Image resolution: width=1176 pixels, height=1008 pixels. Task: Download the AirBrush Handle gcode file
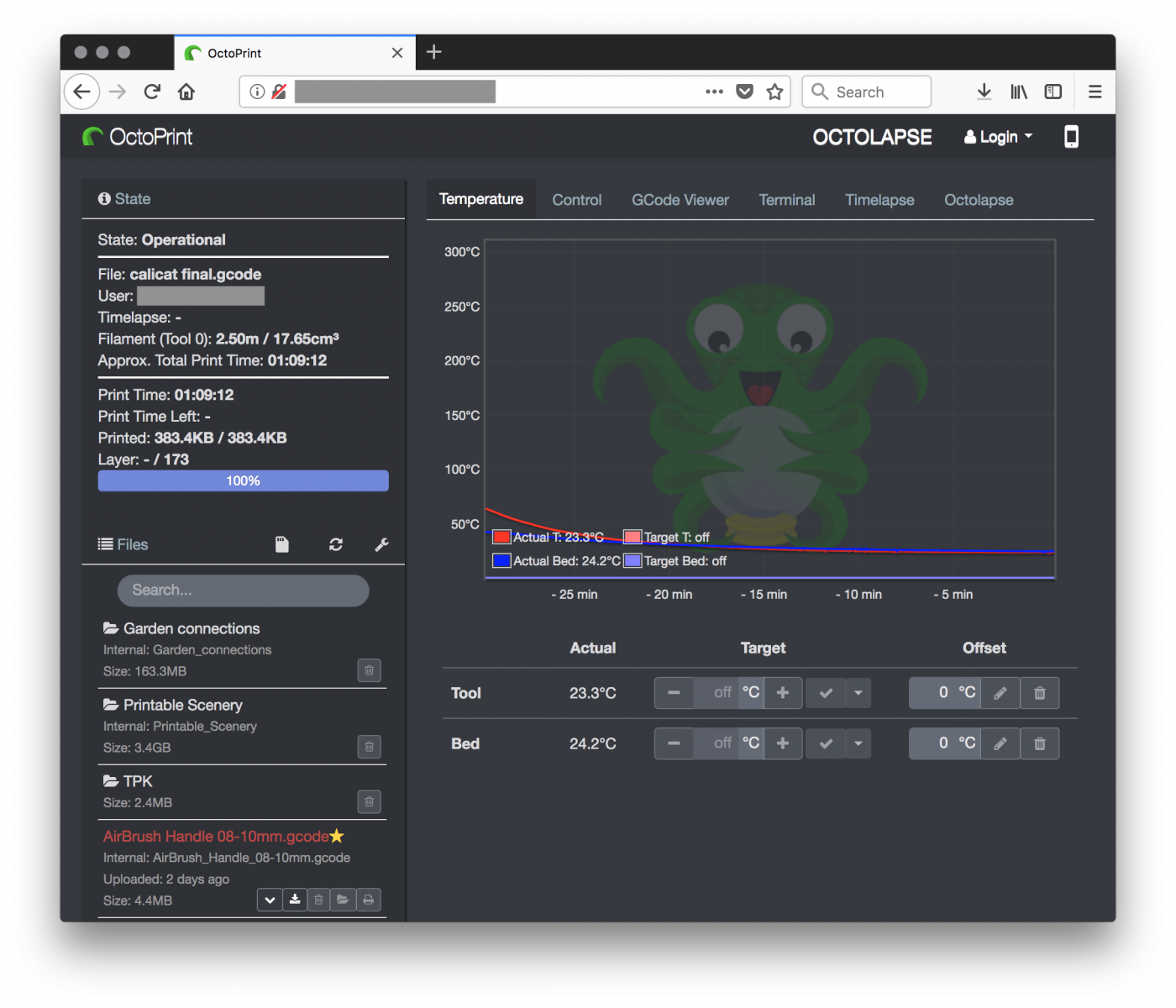coord(294,900)
